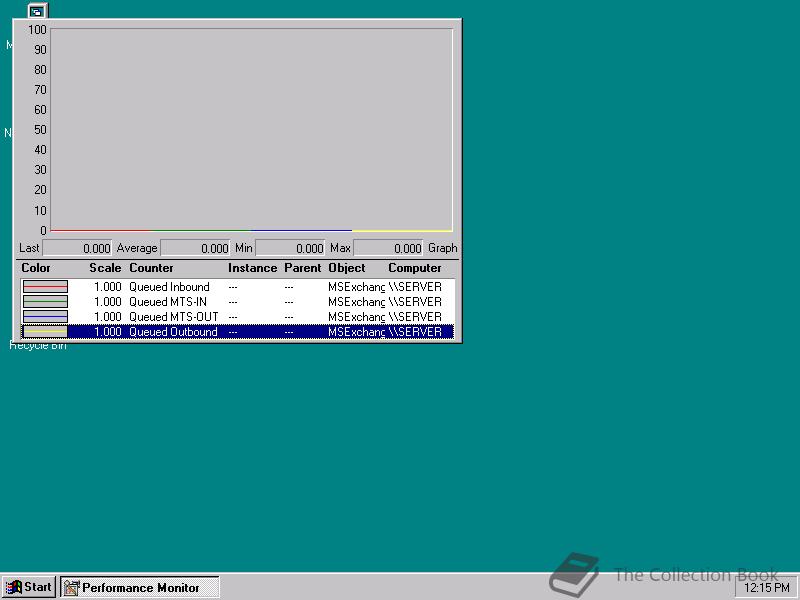Click the Parent column header
The height and width of the screenshot is (600, 800).
click(303, 268)
